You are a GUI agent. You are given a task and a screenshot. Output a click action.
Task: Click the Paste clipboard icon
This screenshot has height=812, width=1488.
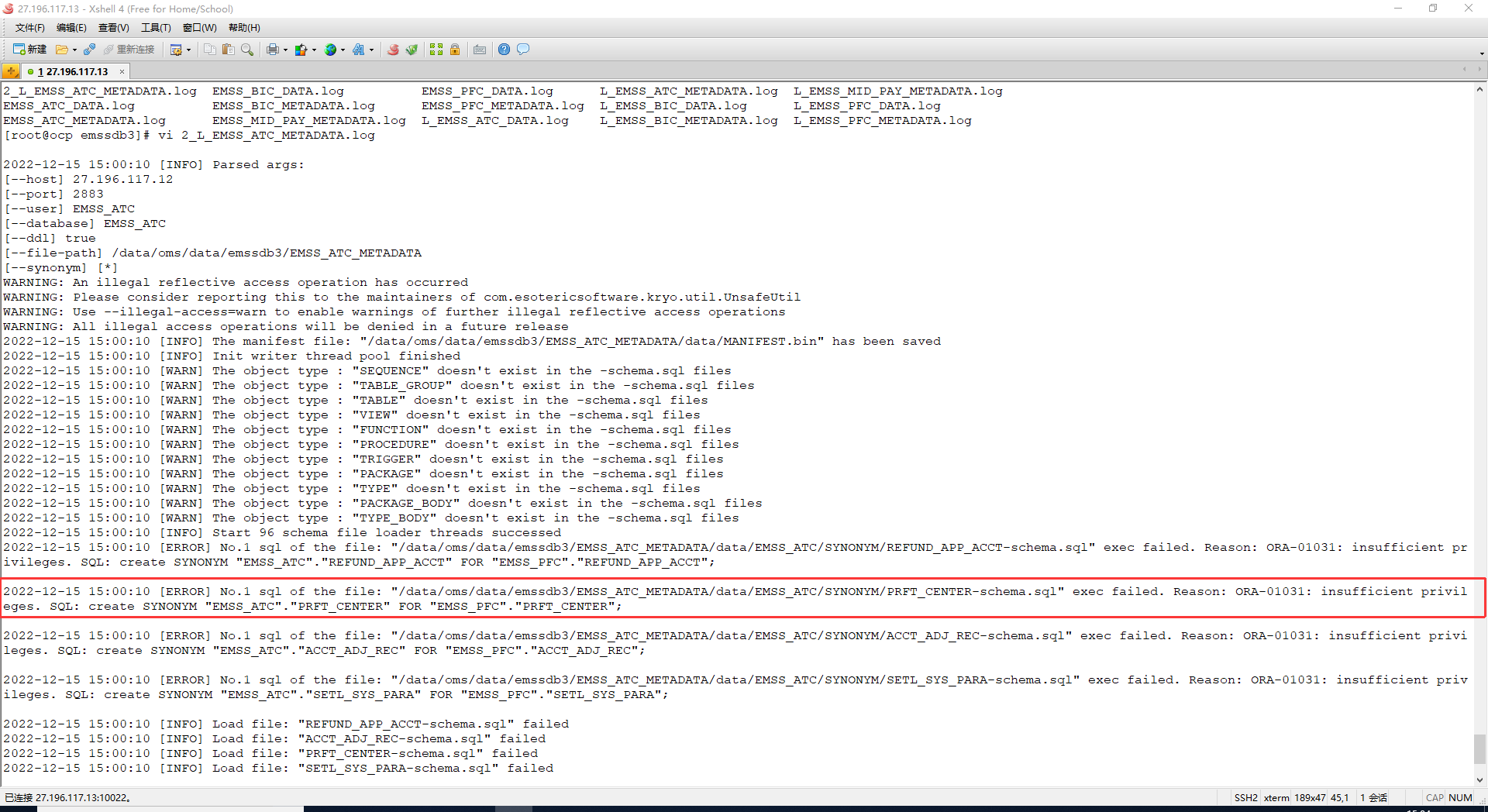click(228, 50)
